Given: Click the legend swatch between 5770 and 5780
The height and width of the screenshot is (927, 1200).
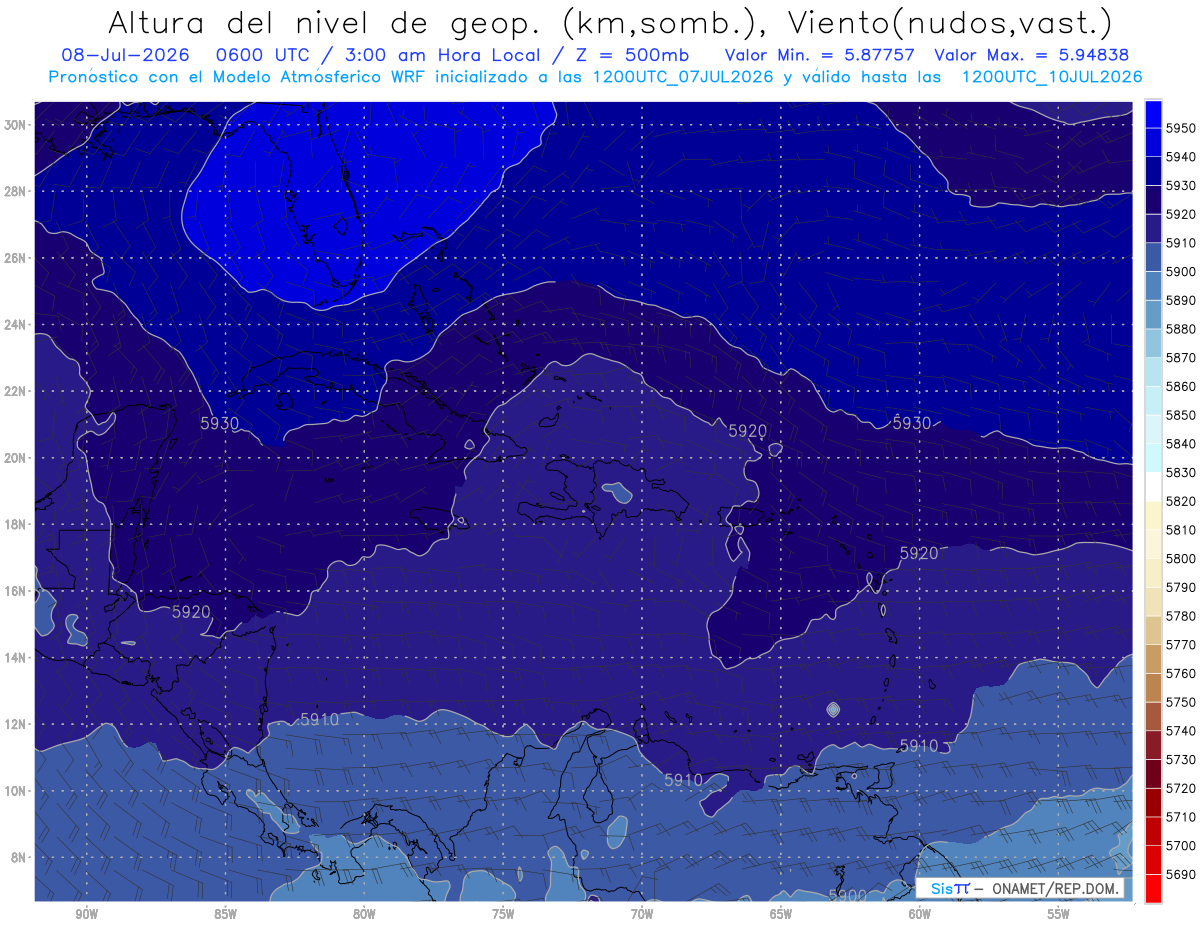Looking at the screenshot, I should pyautogui.click(x=1153, y=631).
